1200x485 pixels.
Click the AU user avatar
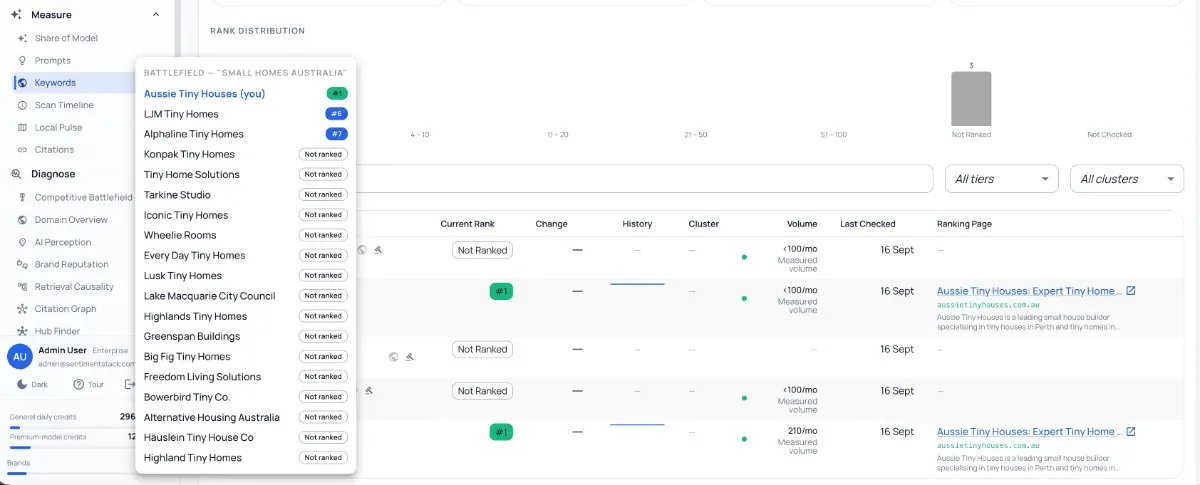(20, 356)
